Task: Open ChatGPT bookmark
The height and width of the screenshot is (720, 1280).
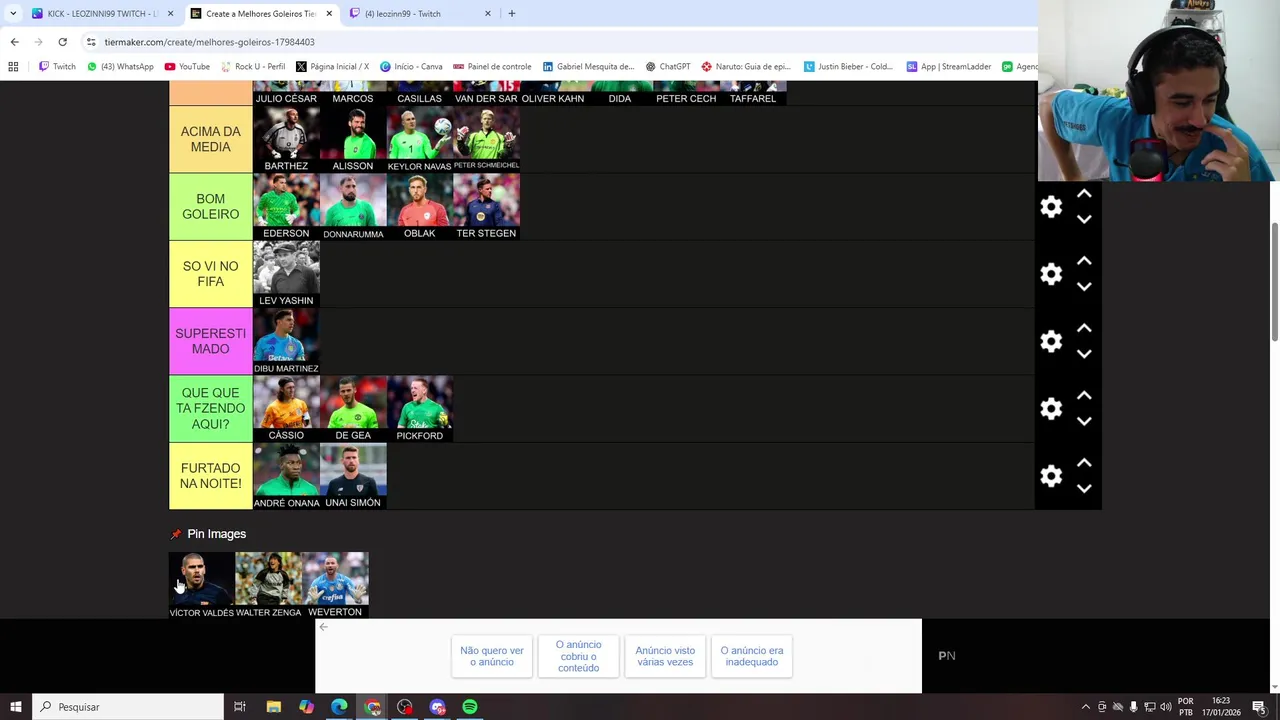Action: pos(668,67)
